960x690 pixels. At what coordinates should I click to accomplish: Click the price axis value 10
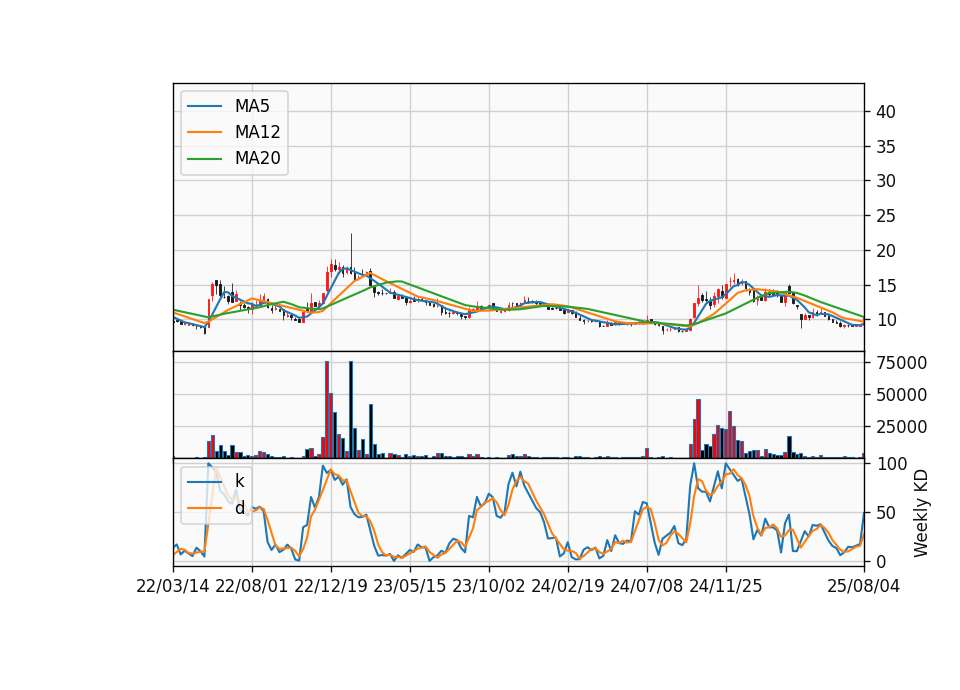(x=886, y=320)
